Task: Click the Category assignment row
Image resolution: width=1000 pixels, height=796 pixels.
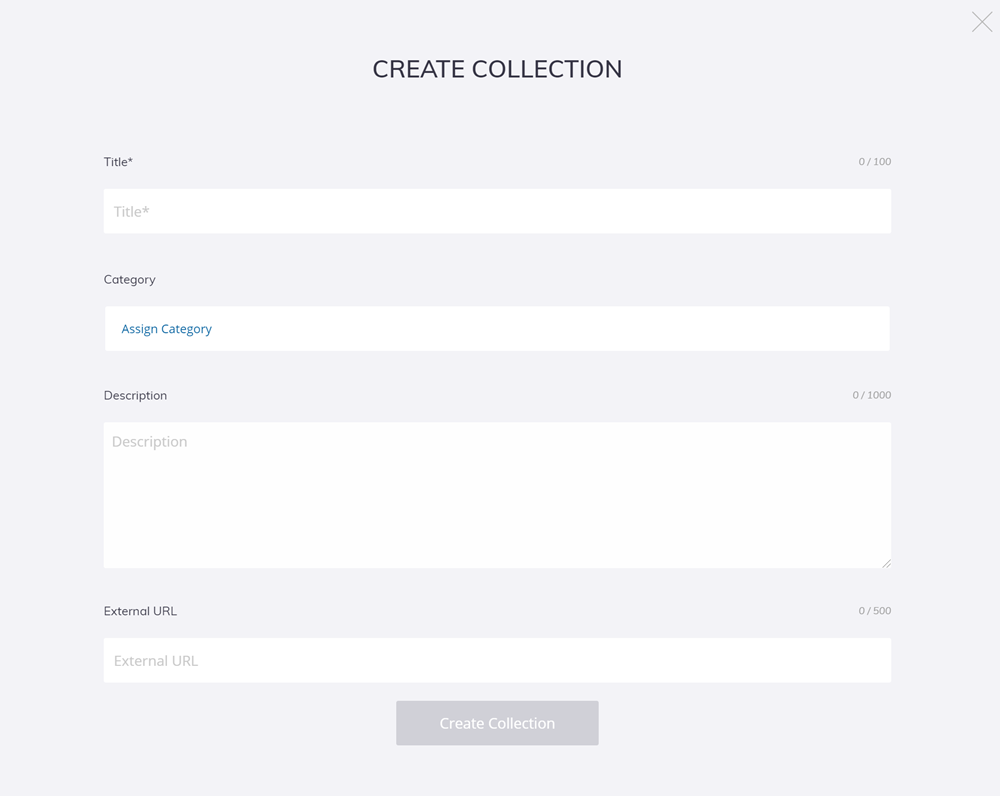Action: coord(497,328)
